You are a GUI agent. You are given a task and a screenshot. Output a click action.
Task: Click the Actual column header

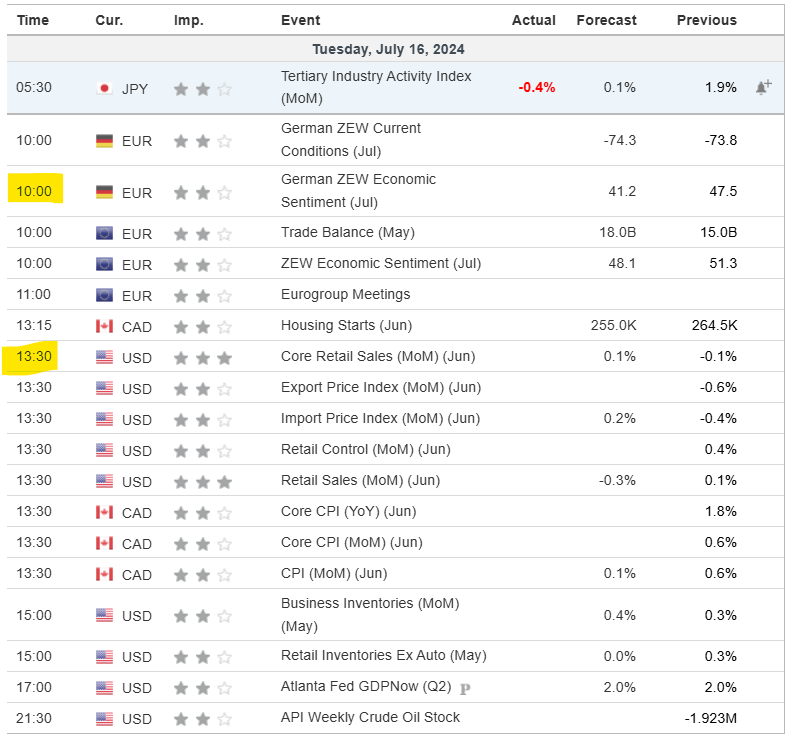533,20
